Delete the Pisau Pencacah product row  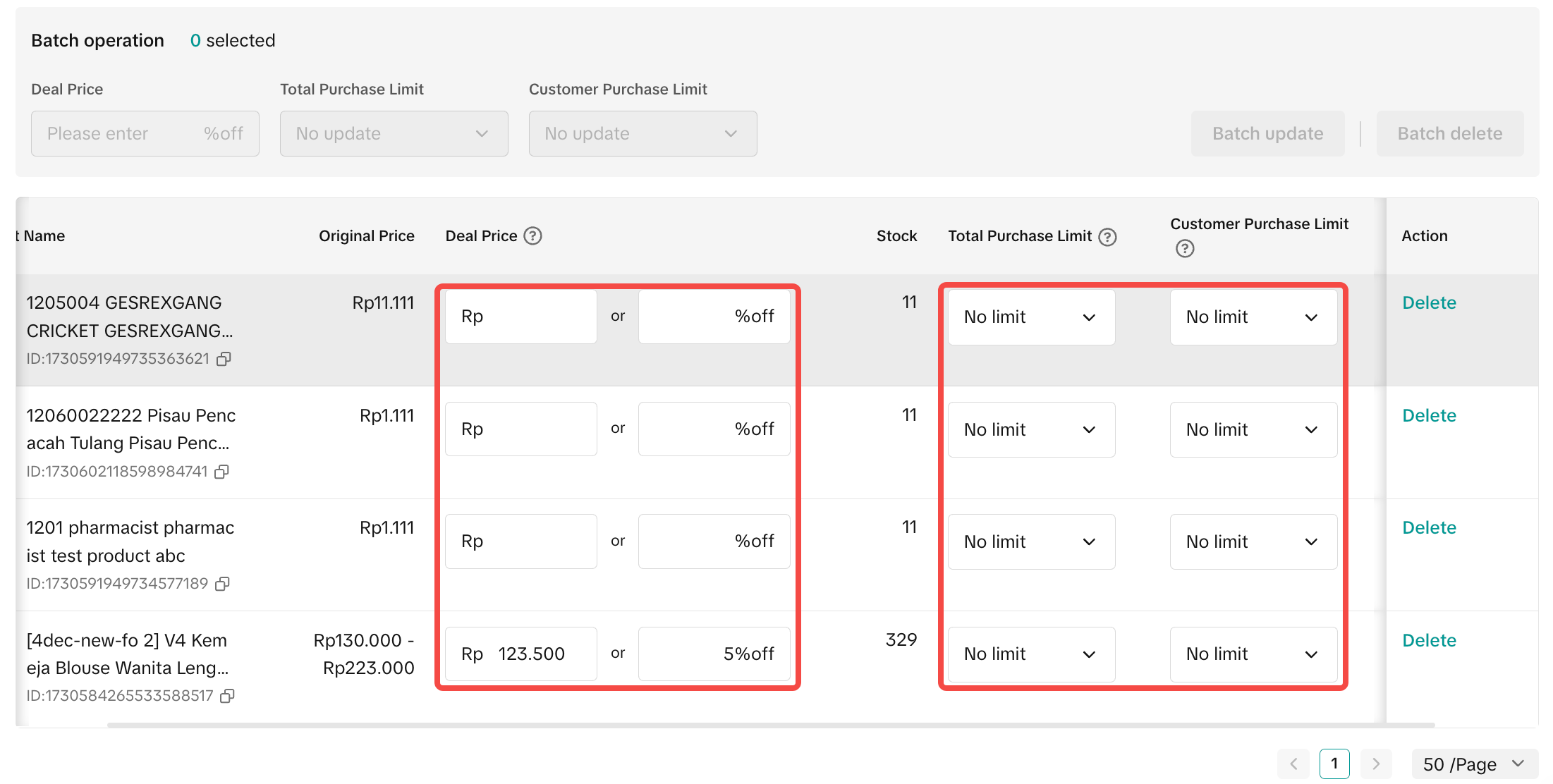point(1429,416)
